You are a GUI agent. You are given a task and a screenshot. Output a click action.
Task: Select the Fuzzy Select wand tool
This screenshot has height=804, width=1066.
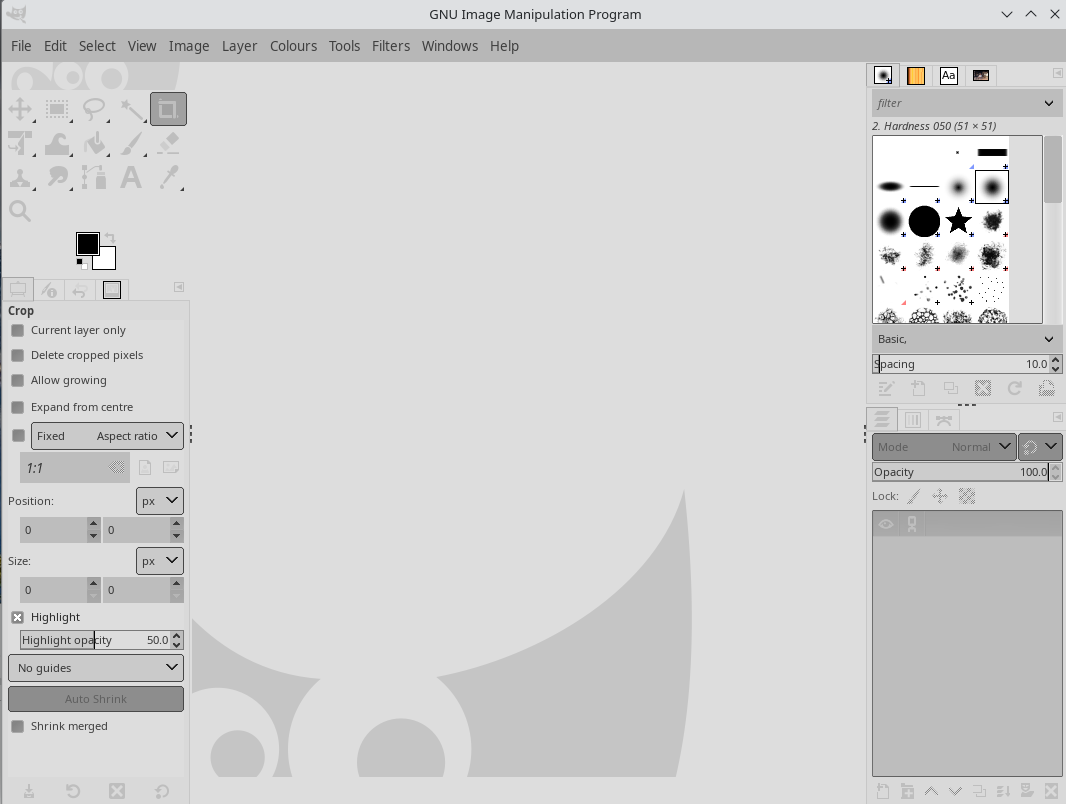point(131,109)
